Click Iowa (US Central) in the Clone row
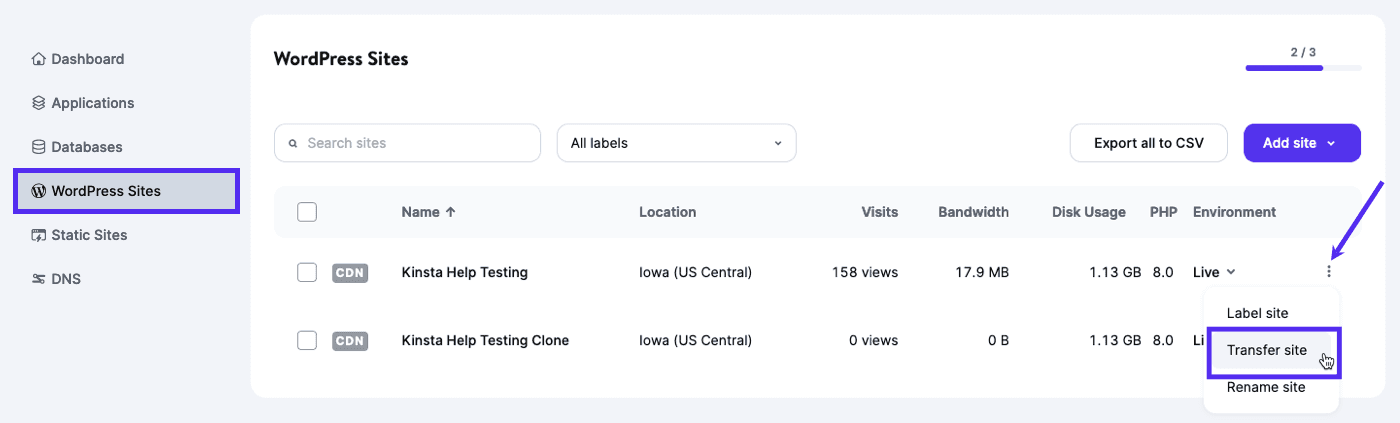The height and width of the screenshot is (423, 1400). click(x=696, y=340)
